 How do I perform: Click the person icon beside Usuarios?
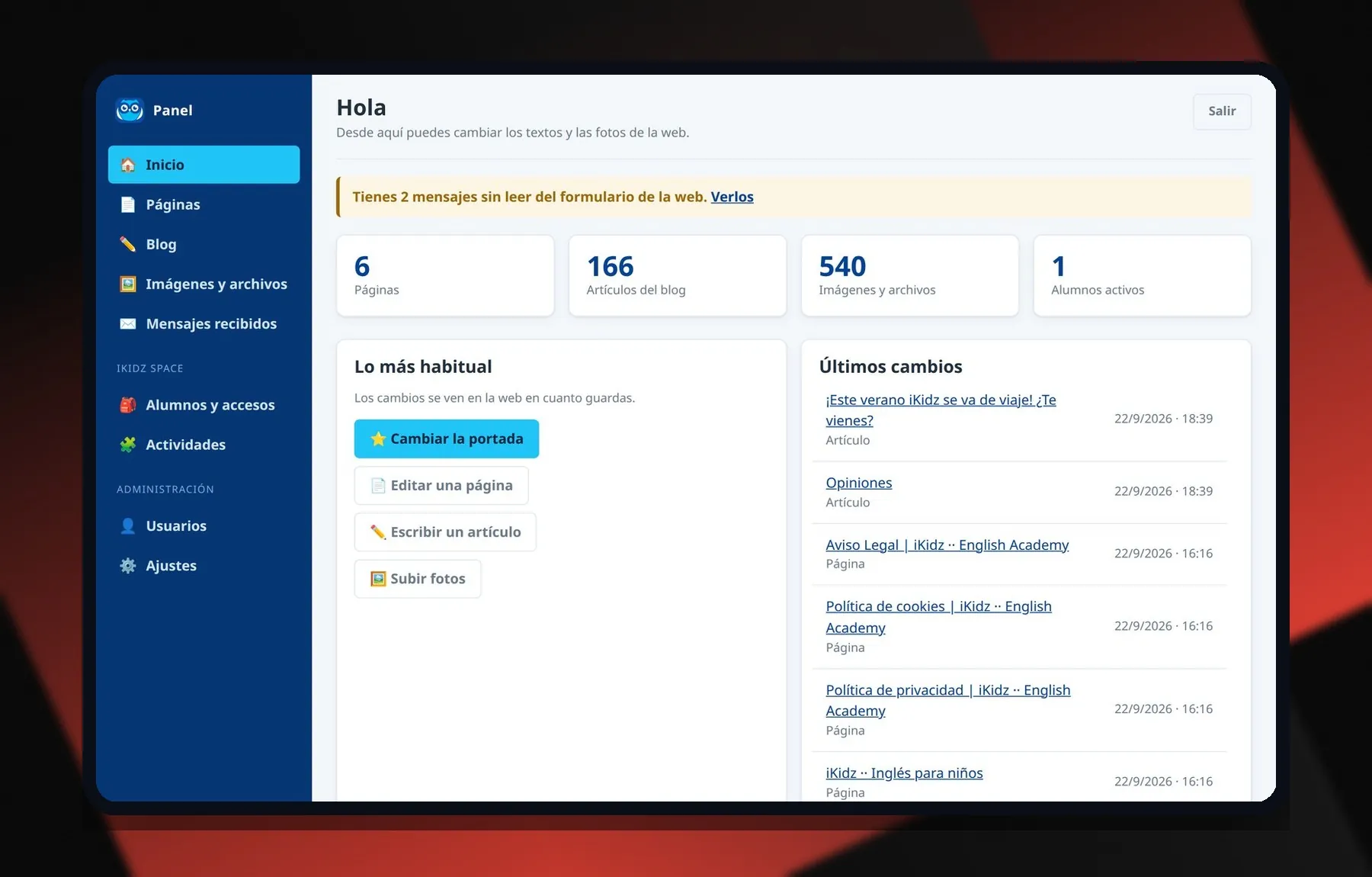pos(128,525)
